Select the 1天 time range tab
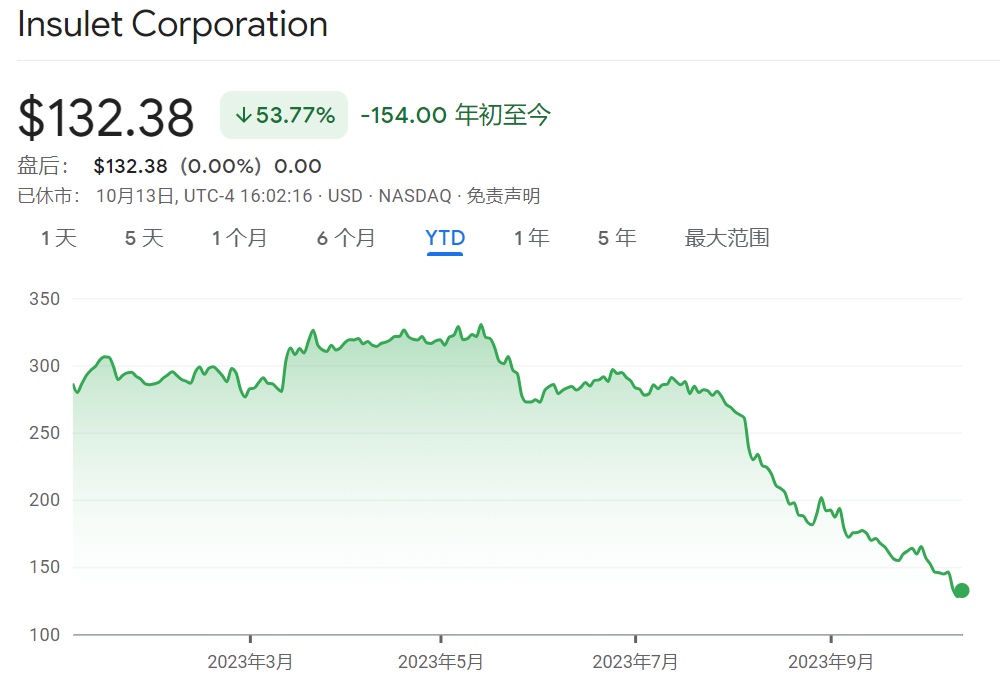 tap(59, 238)
